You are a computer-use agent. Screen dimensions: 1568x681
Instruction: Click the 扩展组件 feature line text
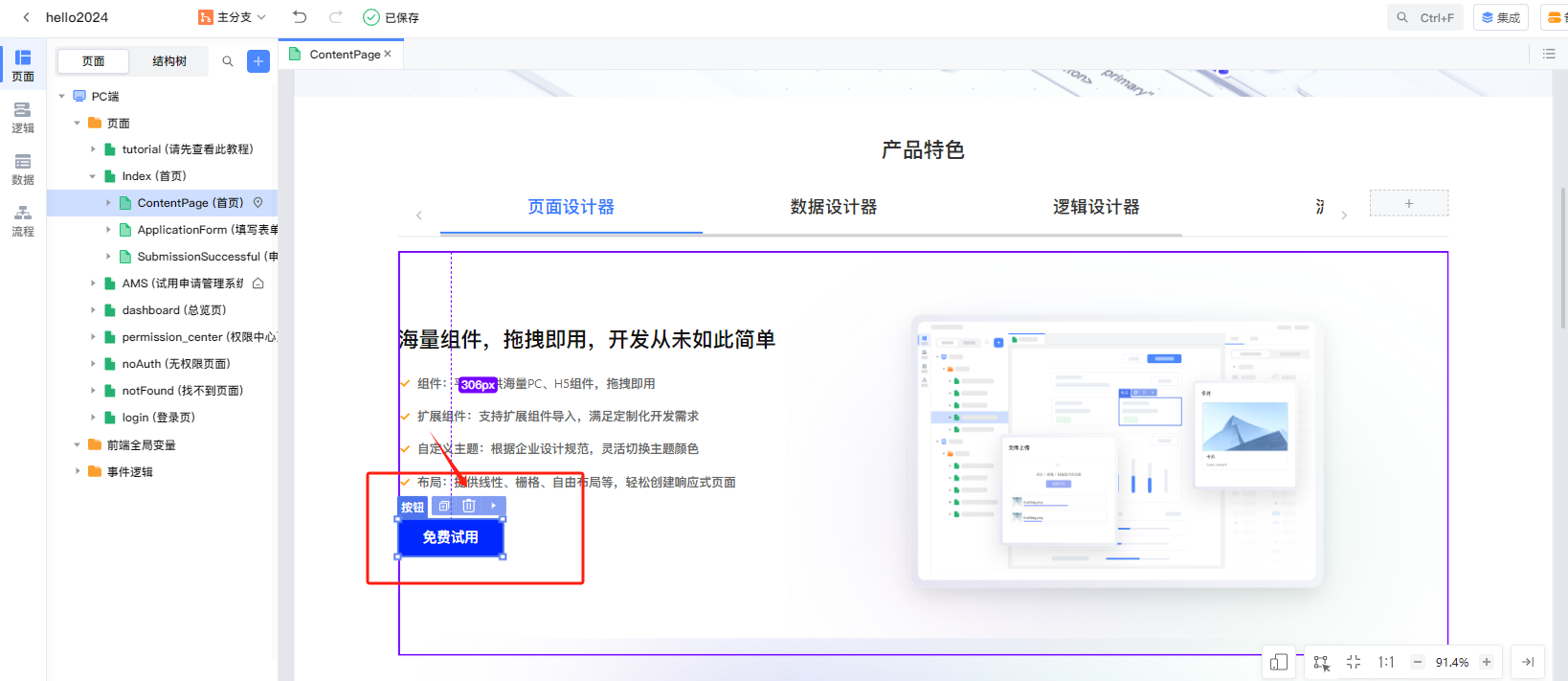pyautogui.click(x=558, y=417)
